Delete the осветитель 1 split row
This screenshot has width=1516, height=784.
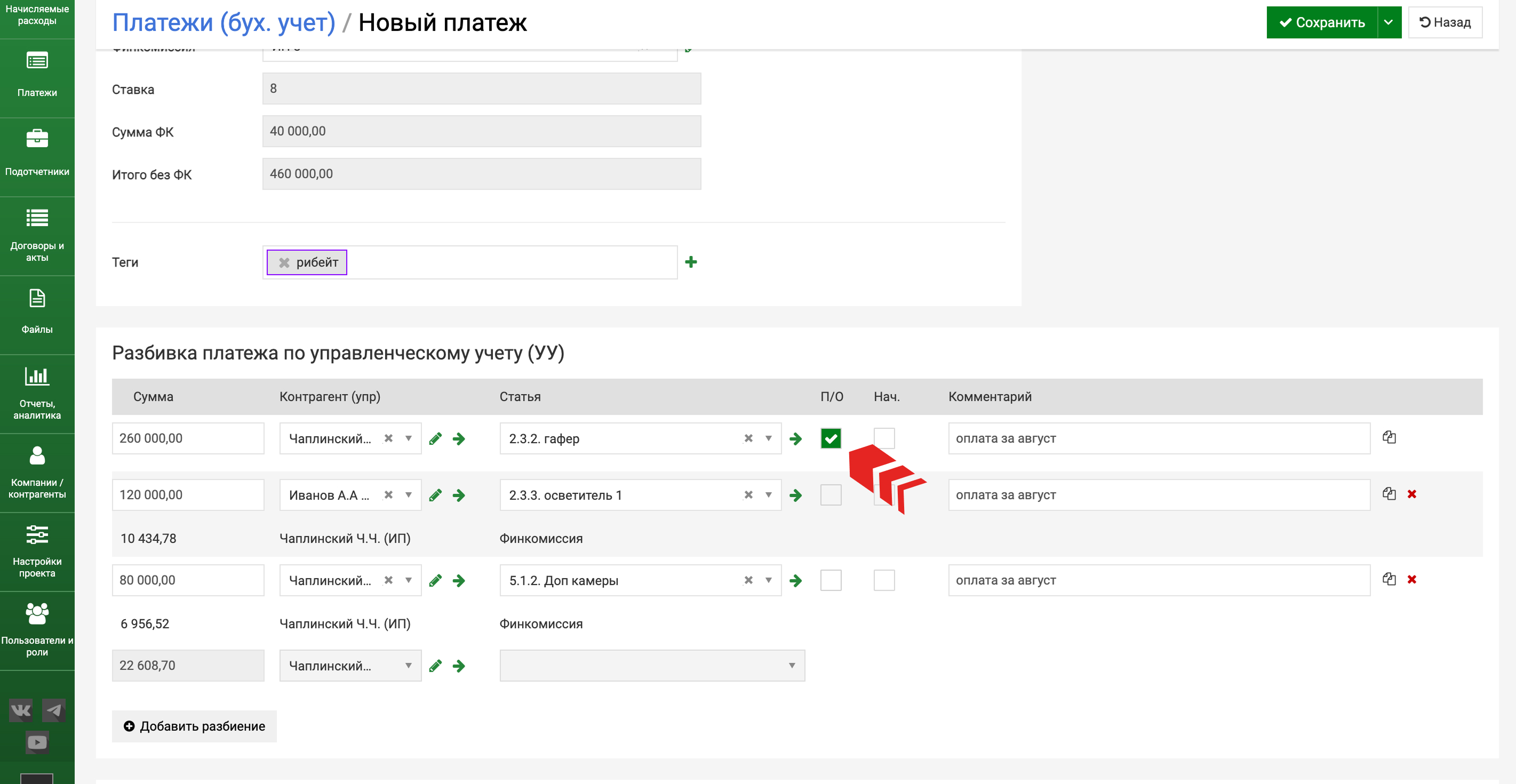pos(1411,494)
